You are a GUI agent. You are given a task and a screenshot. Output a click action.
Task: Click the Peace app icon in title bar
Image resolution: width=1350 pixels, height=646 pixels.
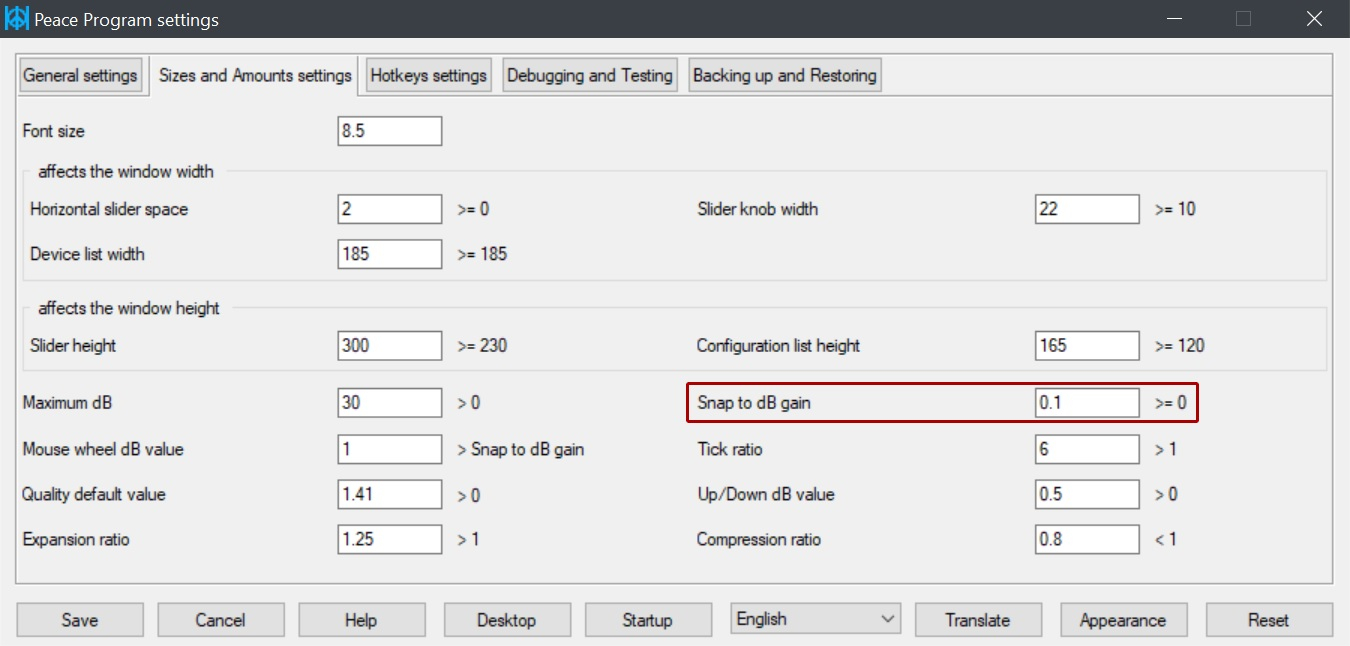[17, 18]
